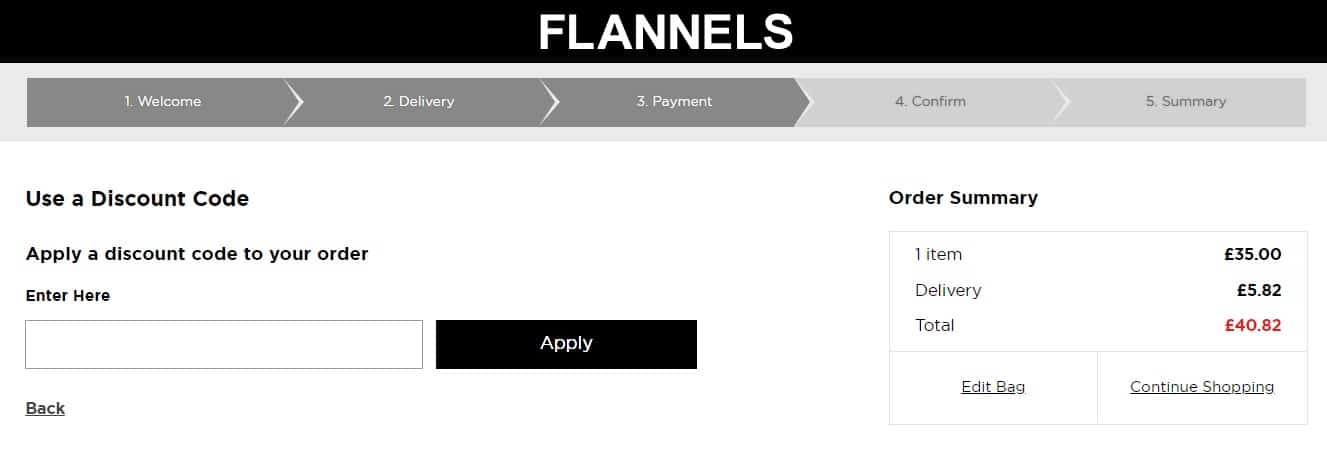Follow the Back link
The height and width of the screenshot is (471, 1327).
tap(45, 408)
